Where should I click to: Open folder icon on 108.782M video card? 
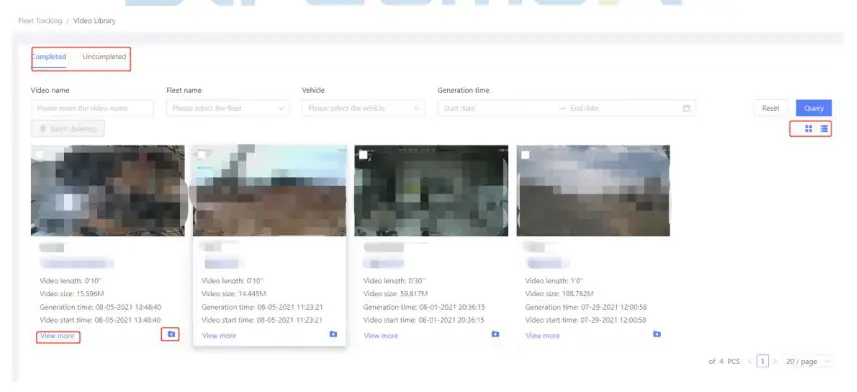(657, 334)
